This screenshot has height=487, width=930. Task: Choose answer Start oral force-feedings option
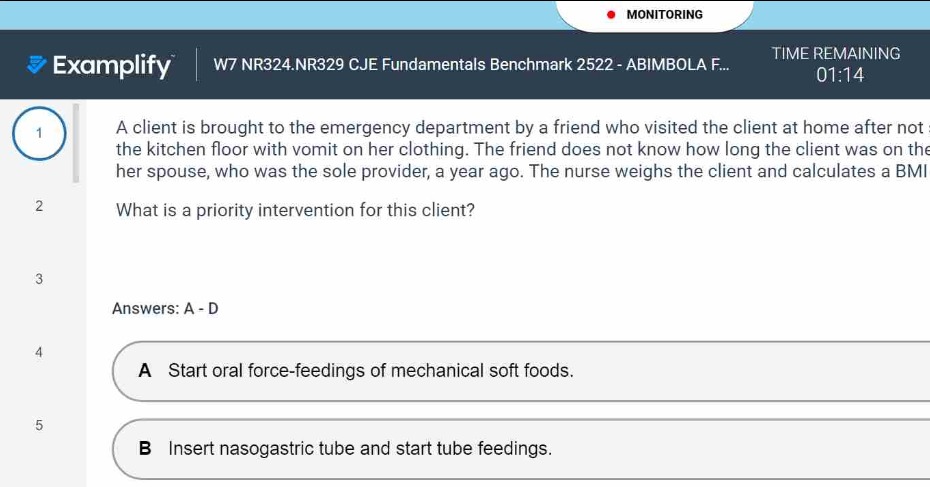(521, 371)
